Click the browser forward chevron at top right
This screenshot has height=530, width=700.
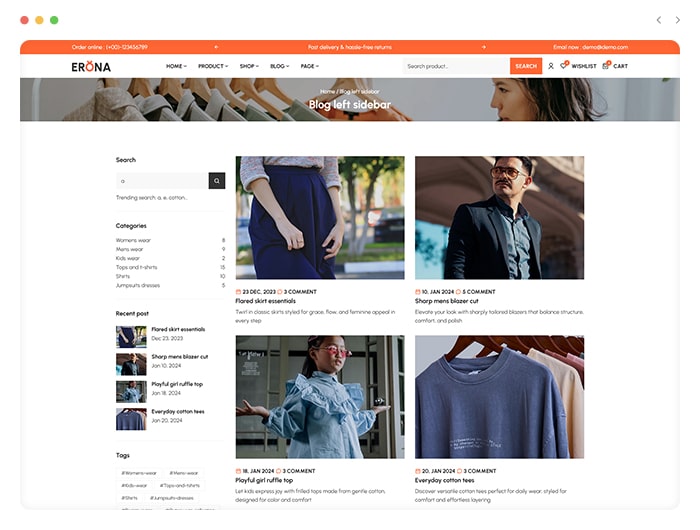[677, 20]
